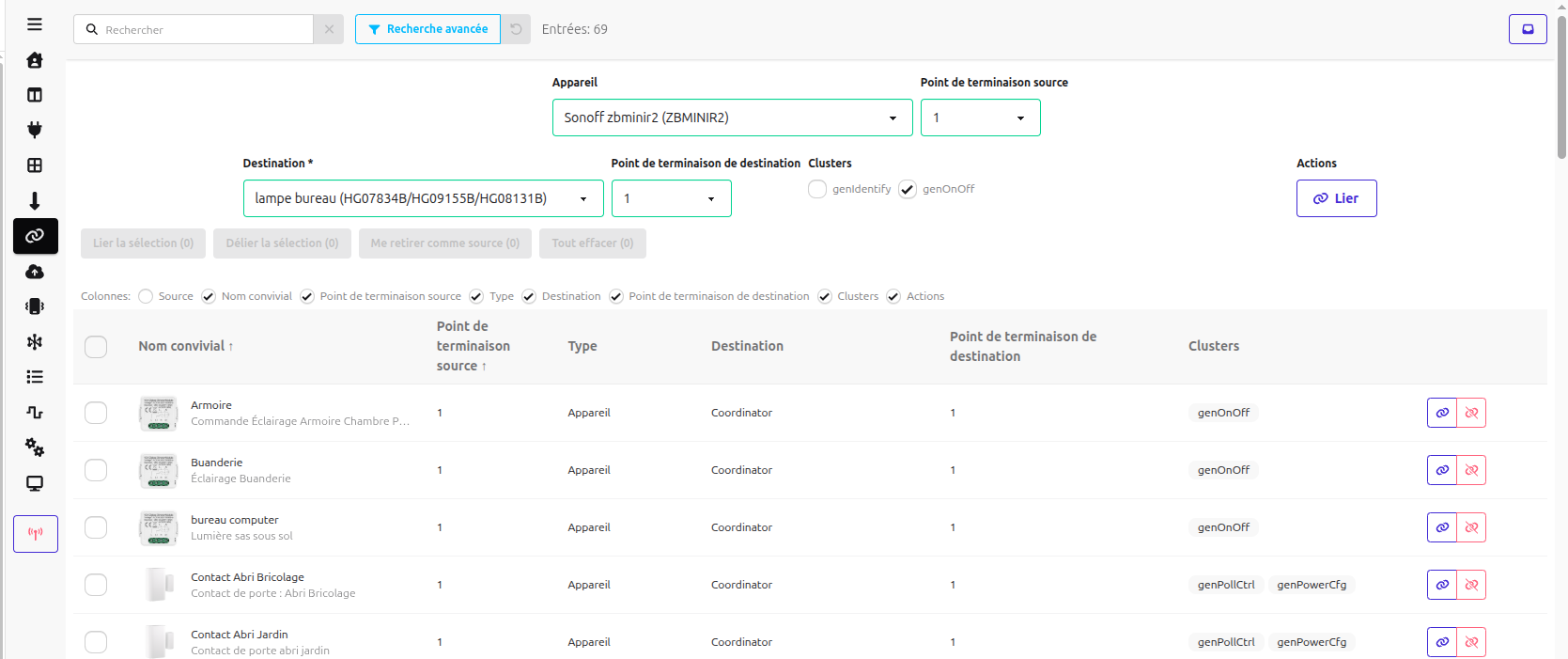Open Recherche avancée filter
Screen dimensions: 1568x659
(x=427, y=29)
